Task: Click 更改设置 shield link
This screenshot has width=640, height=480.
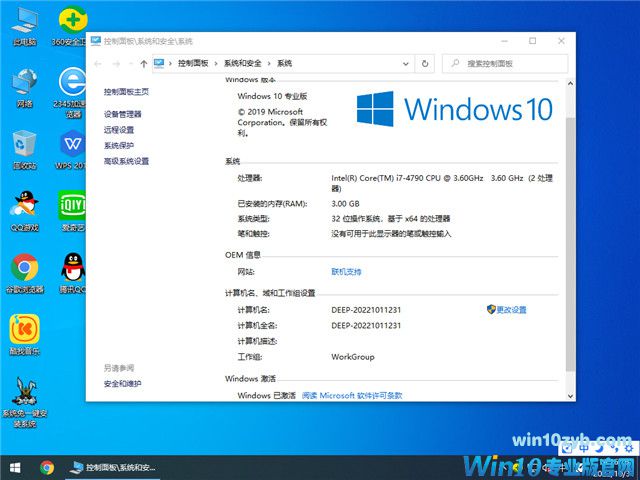Action: coord(507,310)
